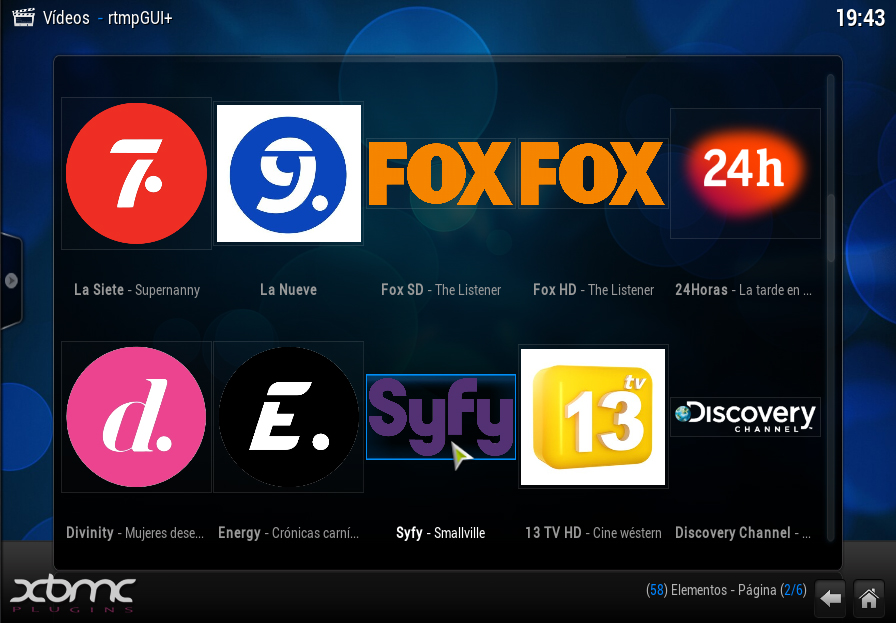Image resolution: width=896 pixels, height=623 pixels.
Task: Click the vertical scrollbar handle
Action: click(831, 229)
